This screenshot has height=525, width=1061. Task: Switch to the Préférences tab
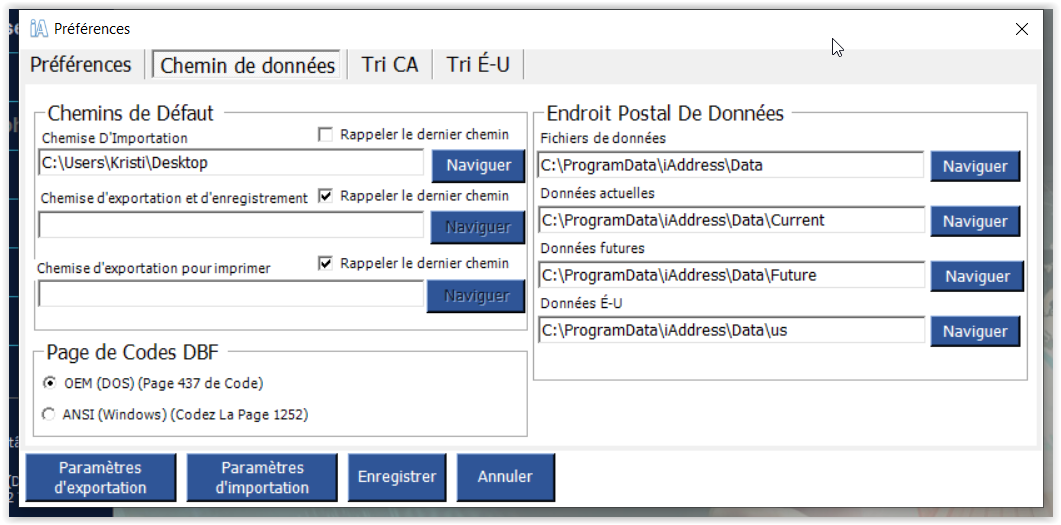[x=81, y=64]
